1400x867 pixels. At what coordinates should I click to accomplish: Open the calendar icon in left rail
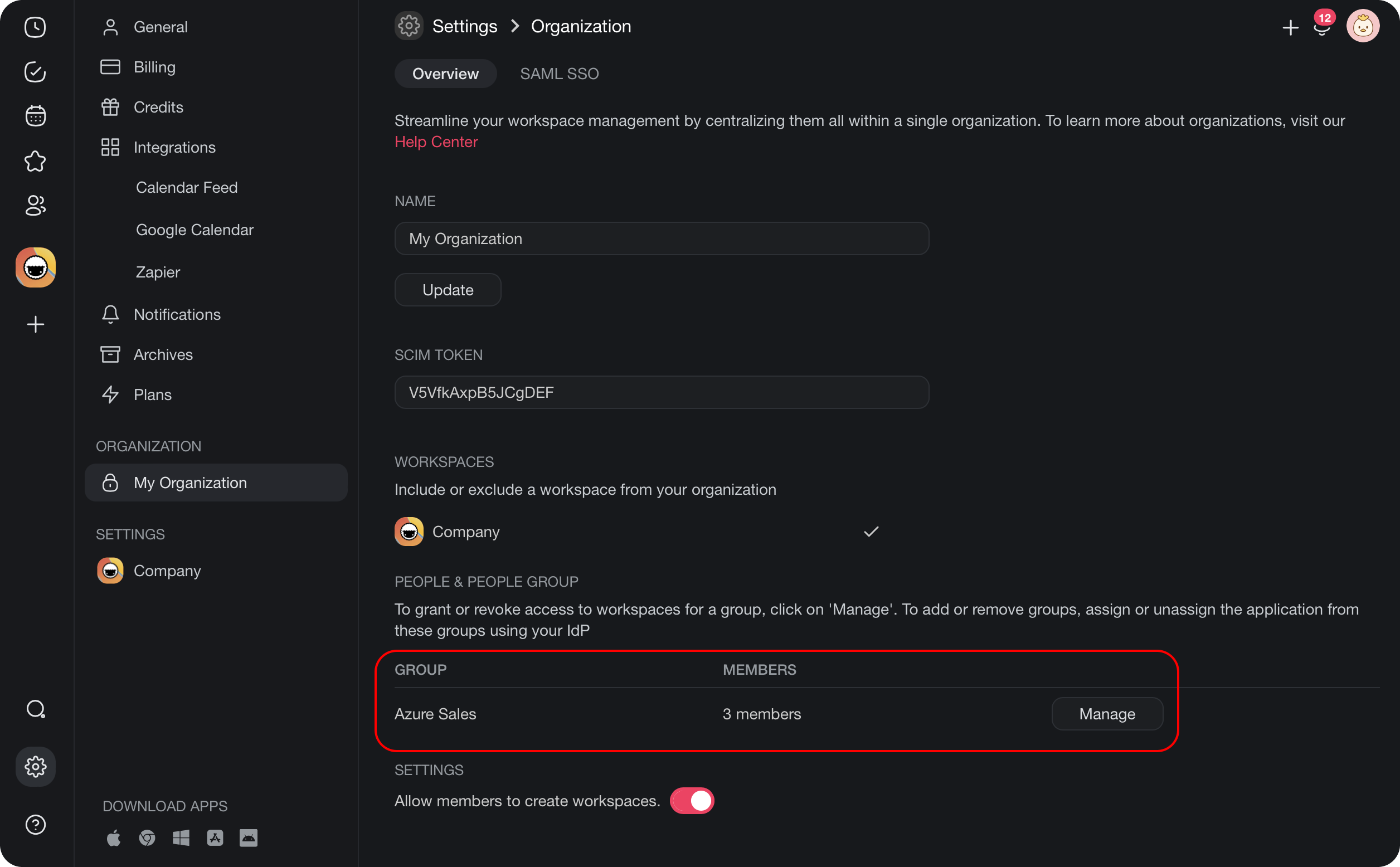point(36,116)
